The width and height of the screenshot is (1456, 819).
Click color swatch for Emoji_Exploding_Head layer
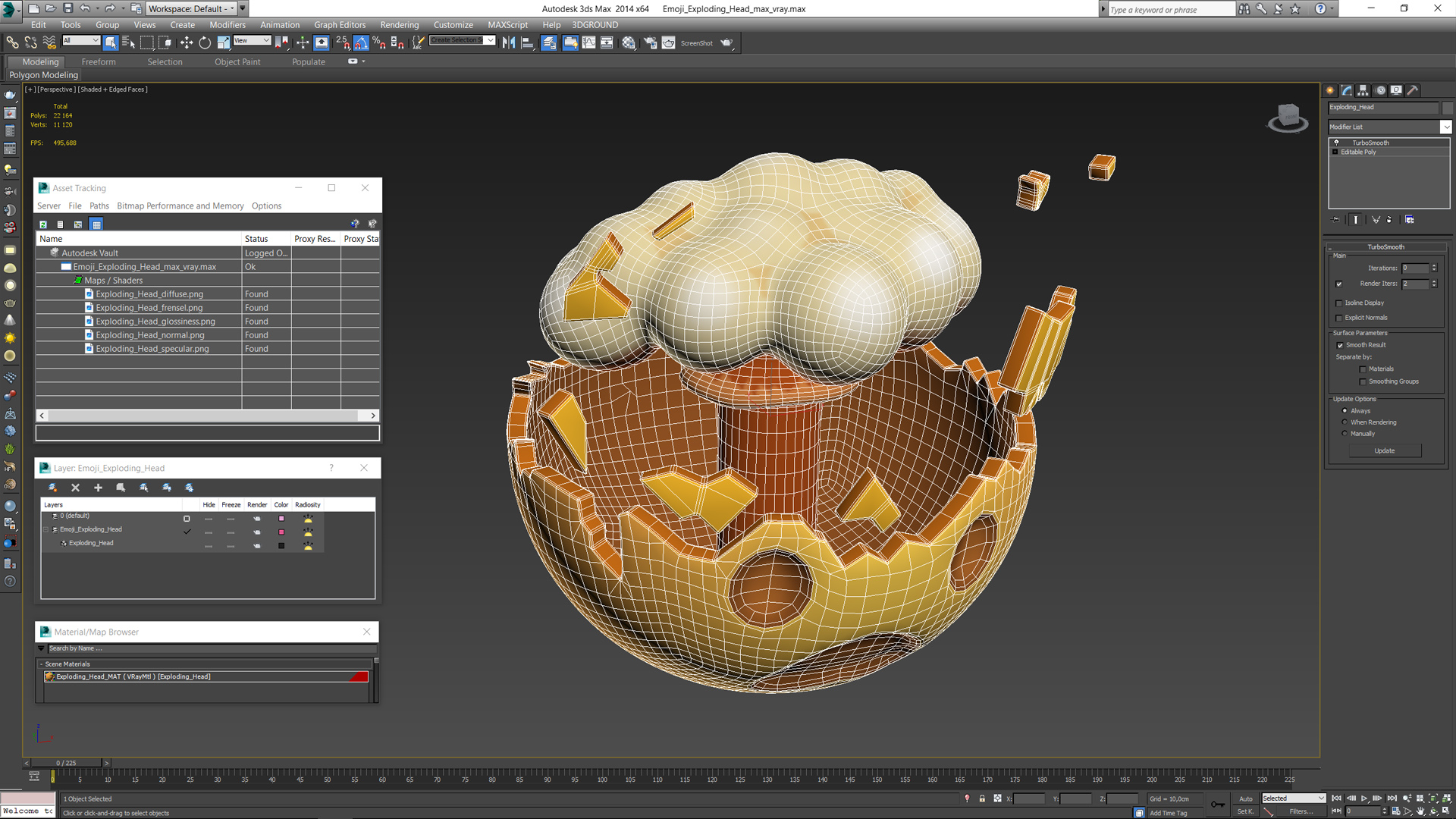281,532
